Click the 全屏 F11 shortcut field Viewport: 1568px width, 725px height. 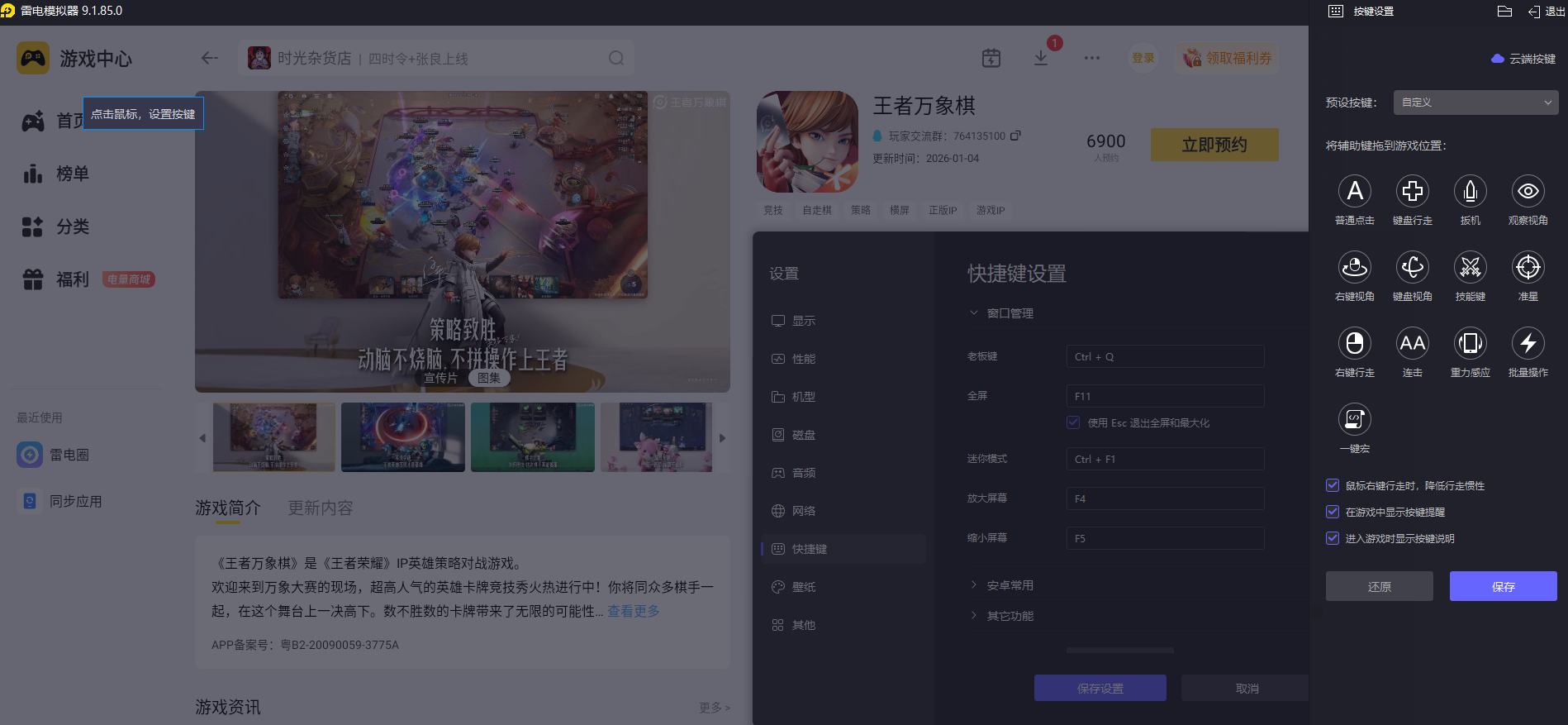pos(1165,396)
